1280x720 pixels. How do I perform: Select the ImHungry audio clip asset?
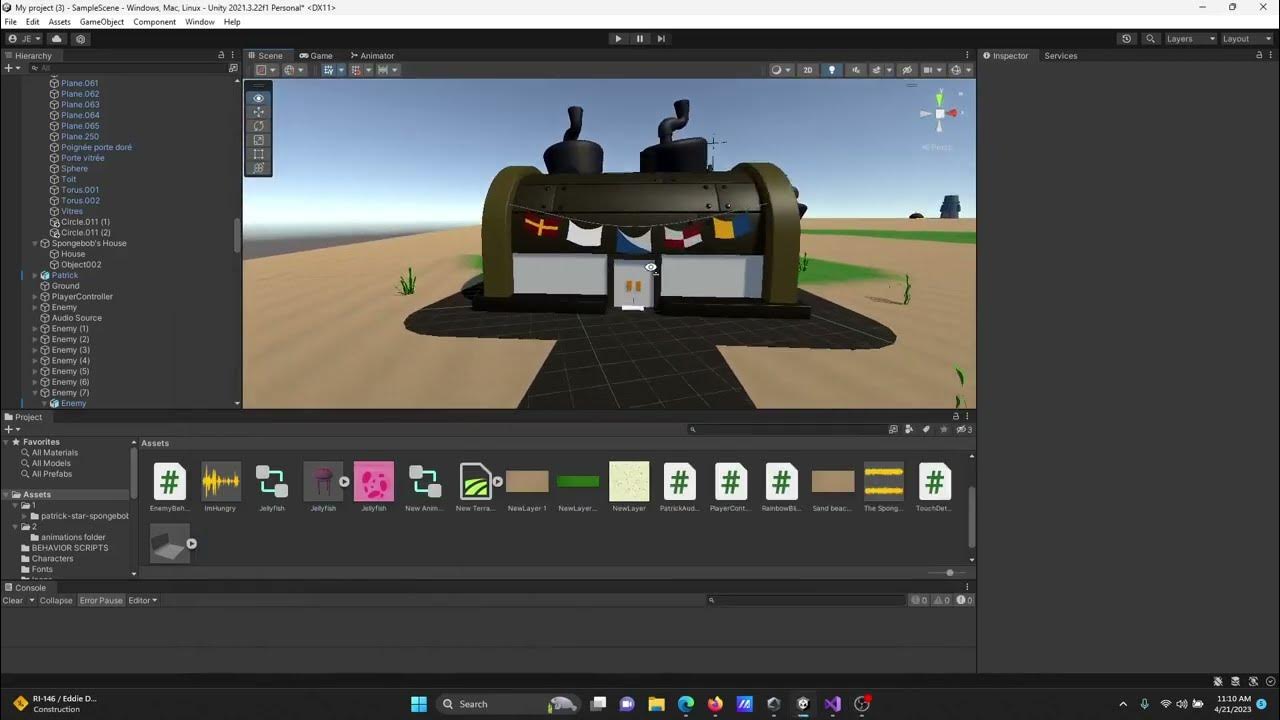coord(221,487)
